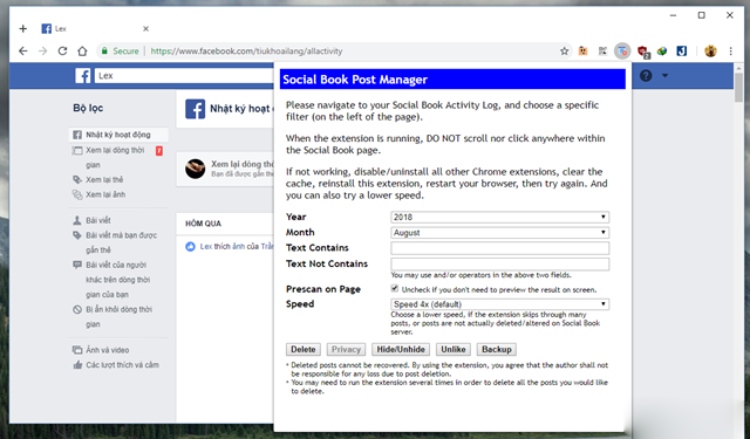Select Bài viết filter
The width and height of the screenshot is (750, 439).
click(98, 220)
